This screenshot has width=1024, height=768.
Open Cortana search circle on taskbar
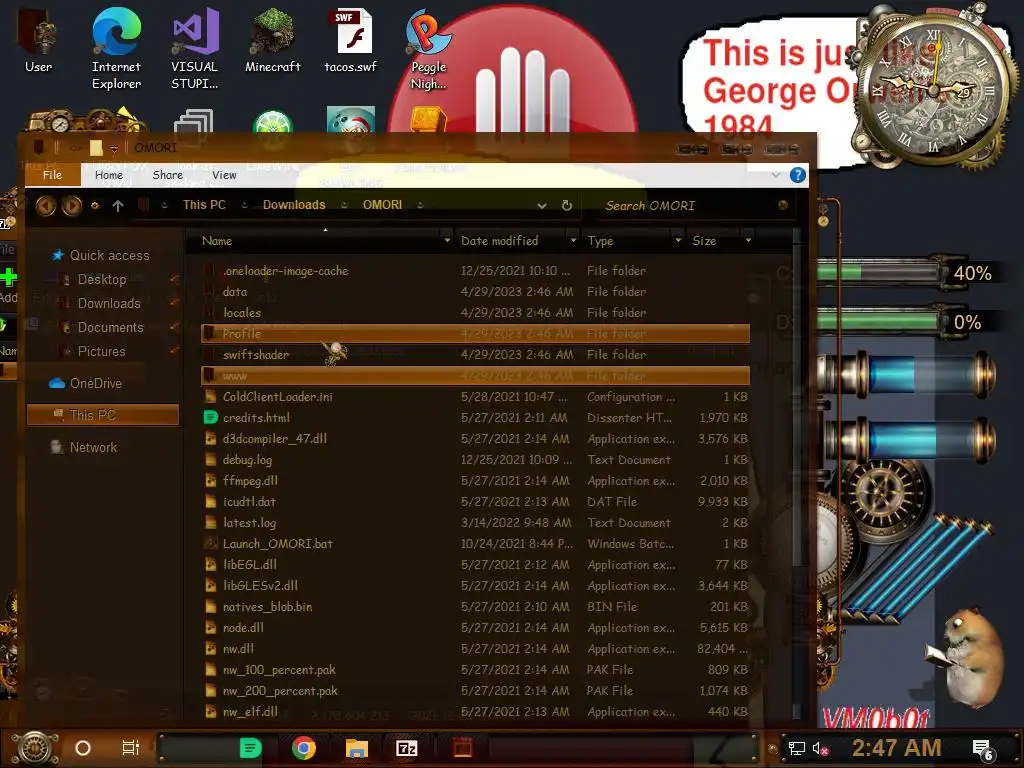click(x=83, y=748)
